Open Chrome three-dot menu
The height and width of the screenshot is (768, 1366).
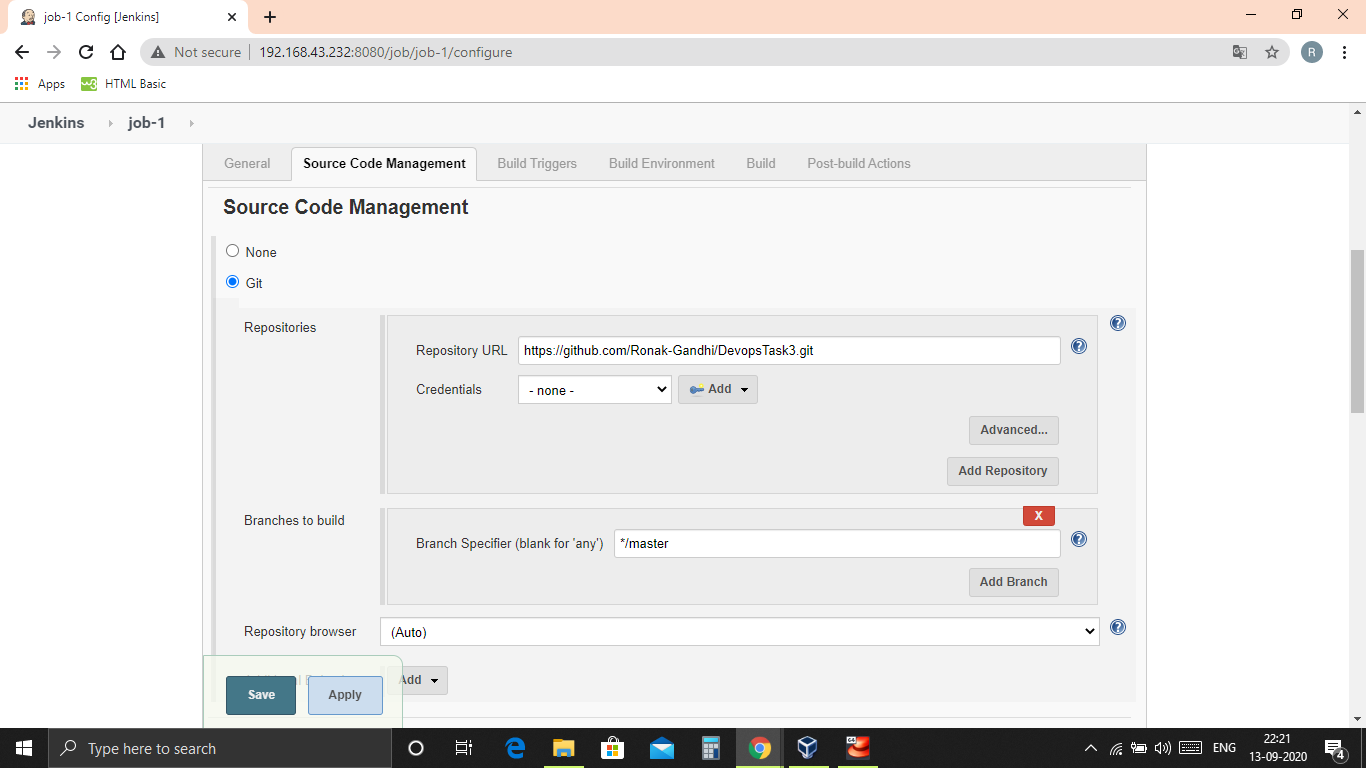click(1344, 52)
